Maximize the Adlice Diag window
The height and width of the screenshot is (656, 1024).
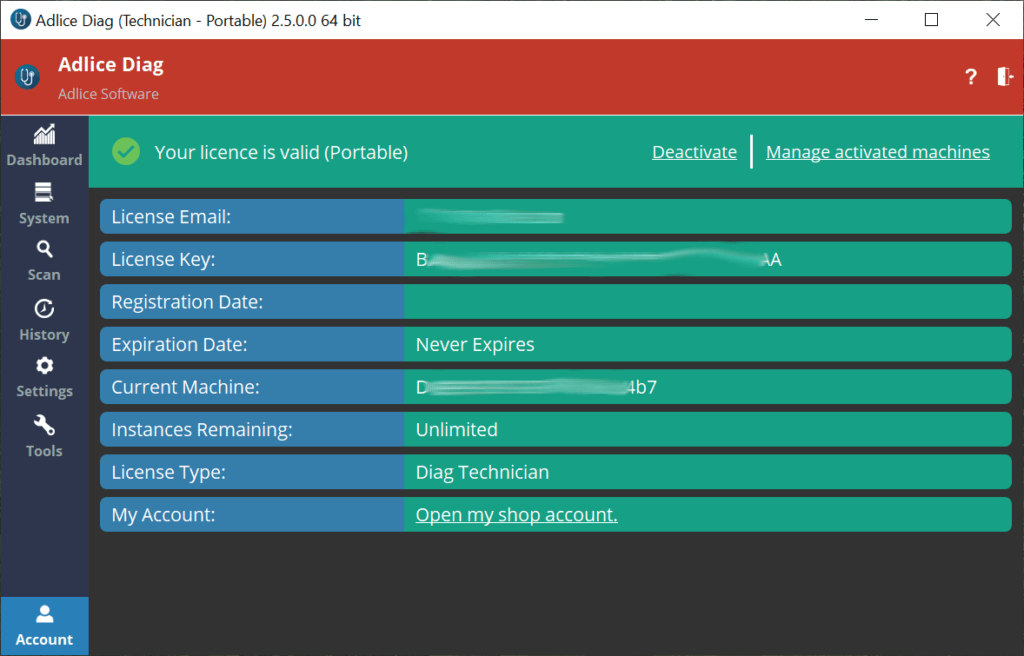click(931, 19)
